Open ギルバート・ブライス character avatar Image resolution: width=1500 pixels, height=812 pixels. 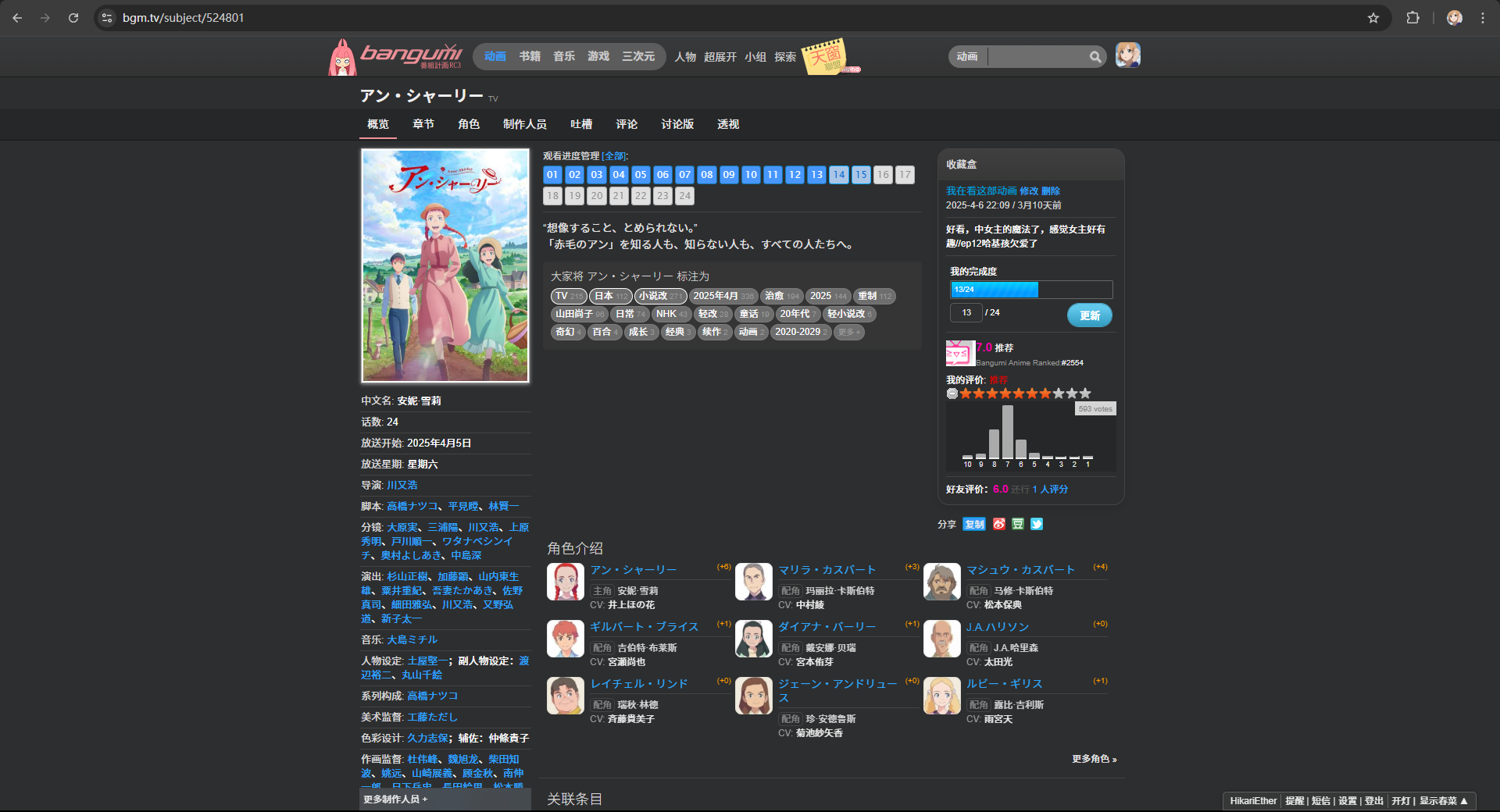[x=566, y=639]
